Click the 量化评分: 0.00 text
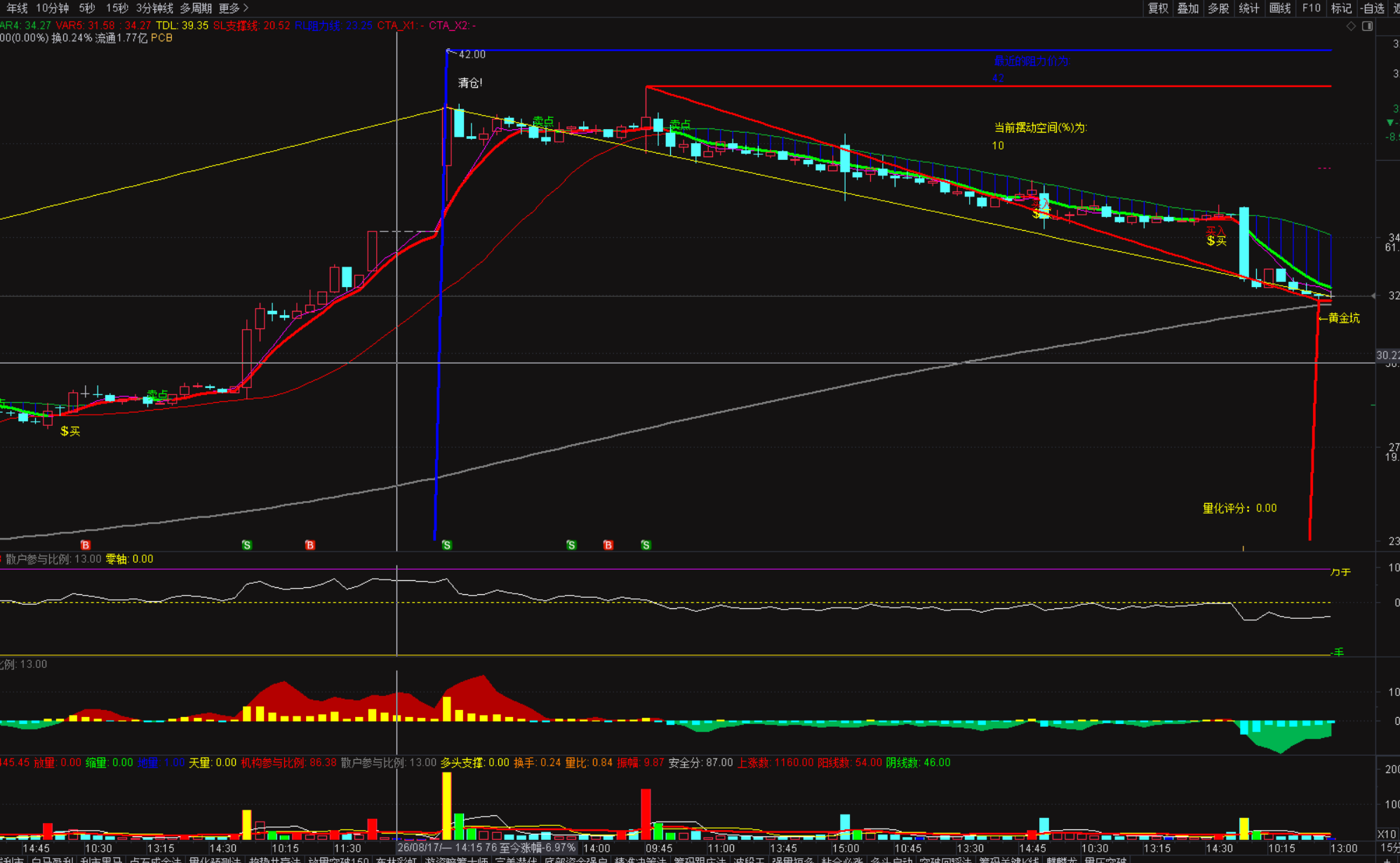1400x863 pixels. click(x=1239, y=508)
